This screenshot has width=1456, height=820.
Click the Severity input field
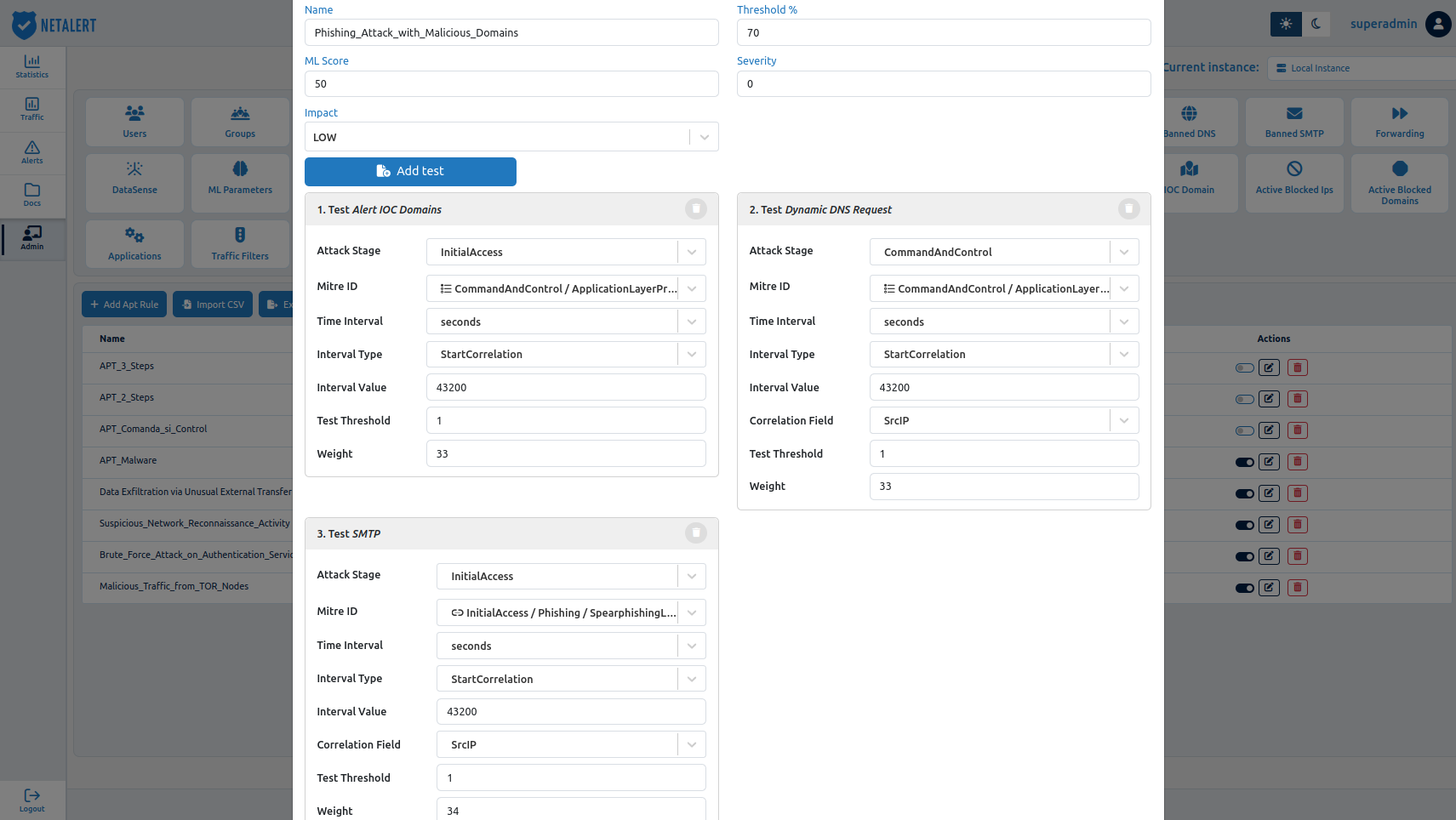tap(944, 83)
